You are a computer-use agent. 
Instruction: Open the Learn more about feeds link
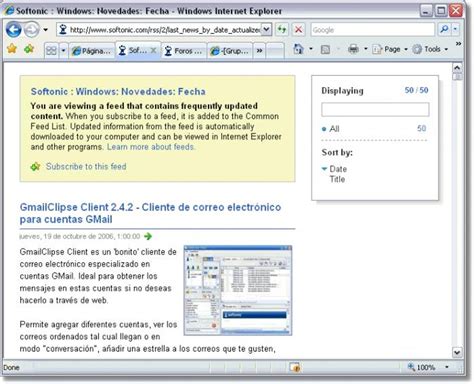point(151,147)
